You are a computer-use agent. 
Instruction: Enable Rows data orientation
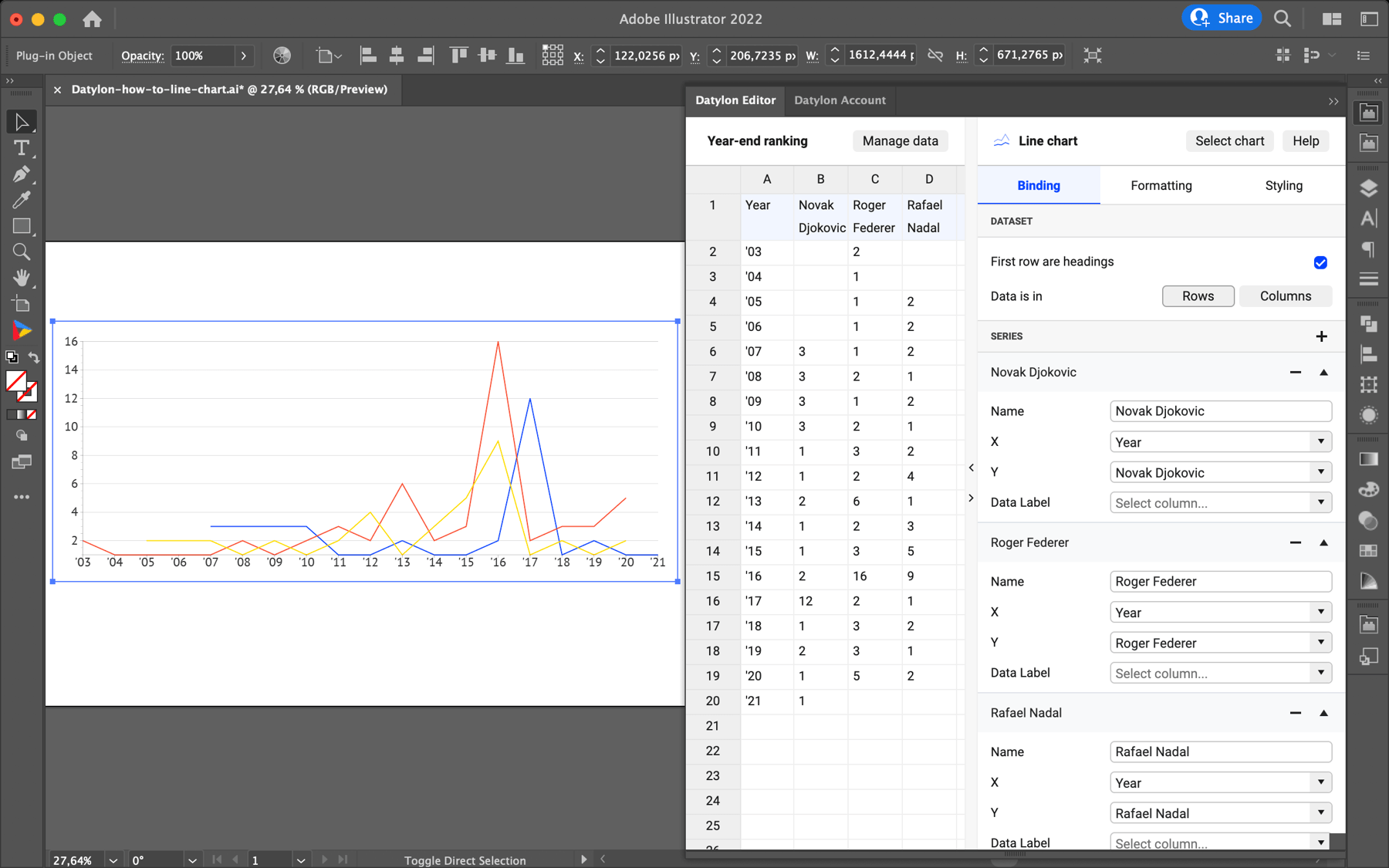tap(1198, 296)
